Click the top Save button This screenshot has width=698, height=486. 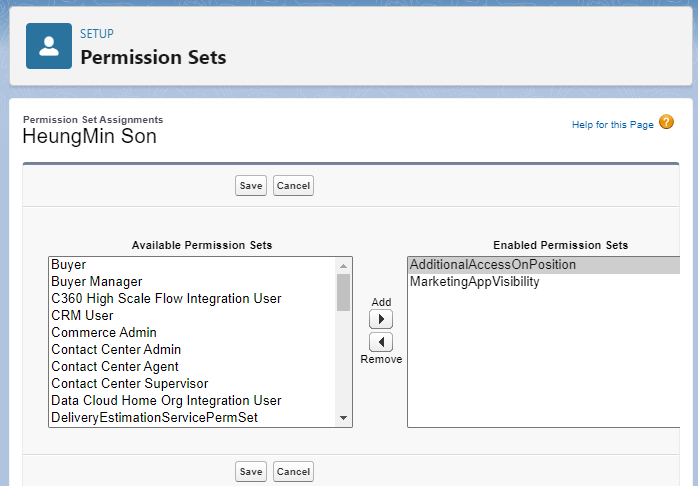pyautogui.click(x=251, y=186)
